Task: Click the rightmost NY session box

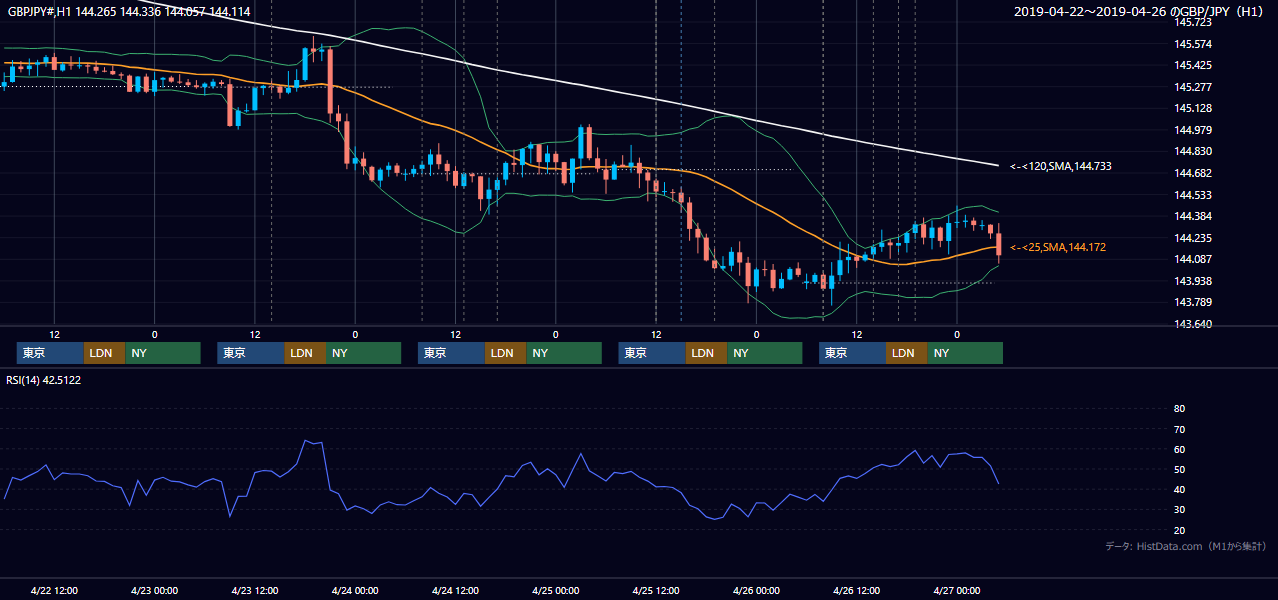Action: point(965,353)
